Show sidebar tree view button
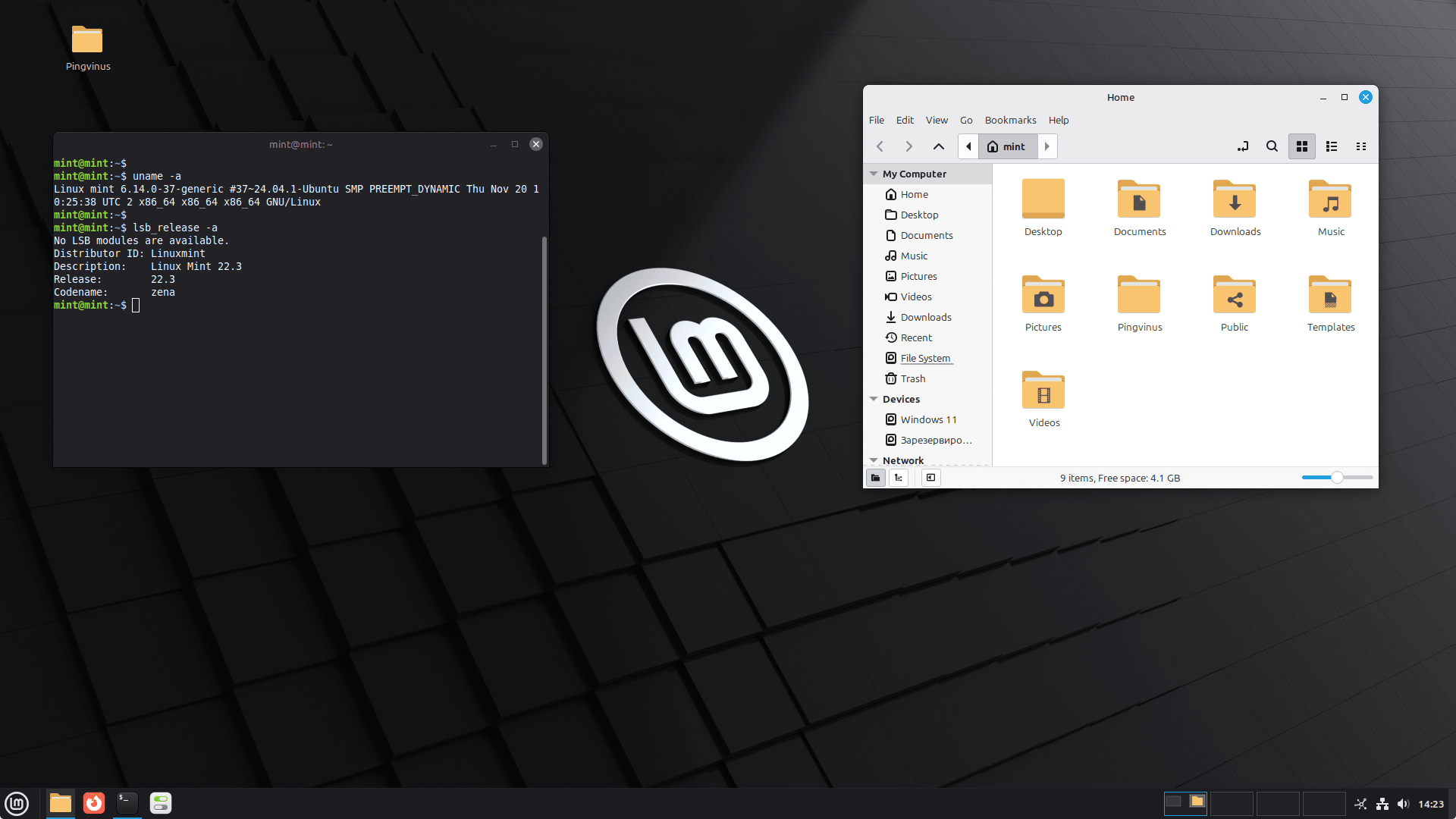Viewport: 1456px width, 819px height. pos(899,478)
